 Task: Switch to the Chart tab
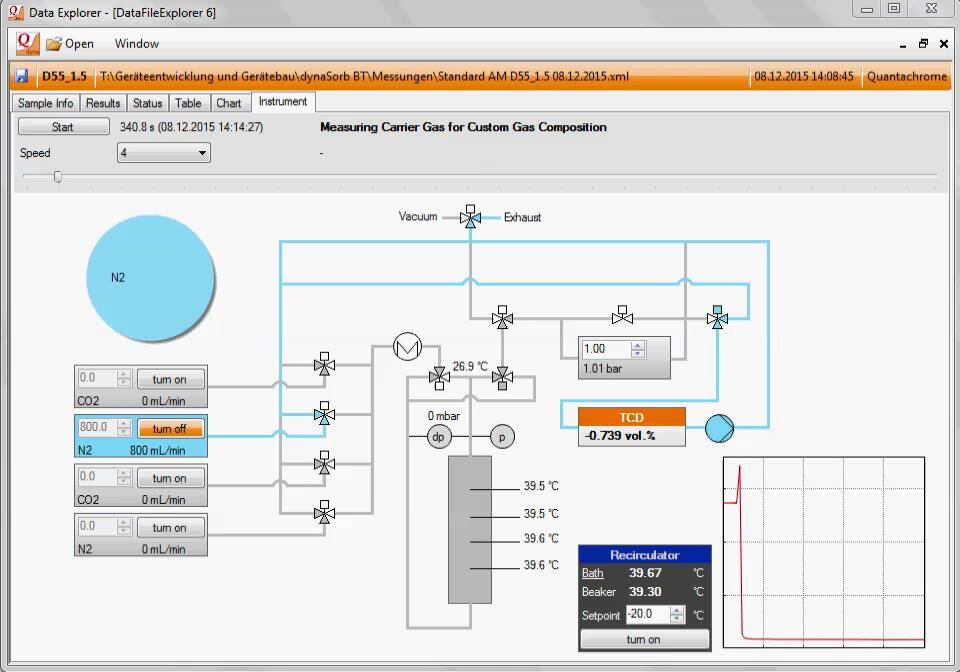[x=228, y=103]
